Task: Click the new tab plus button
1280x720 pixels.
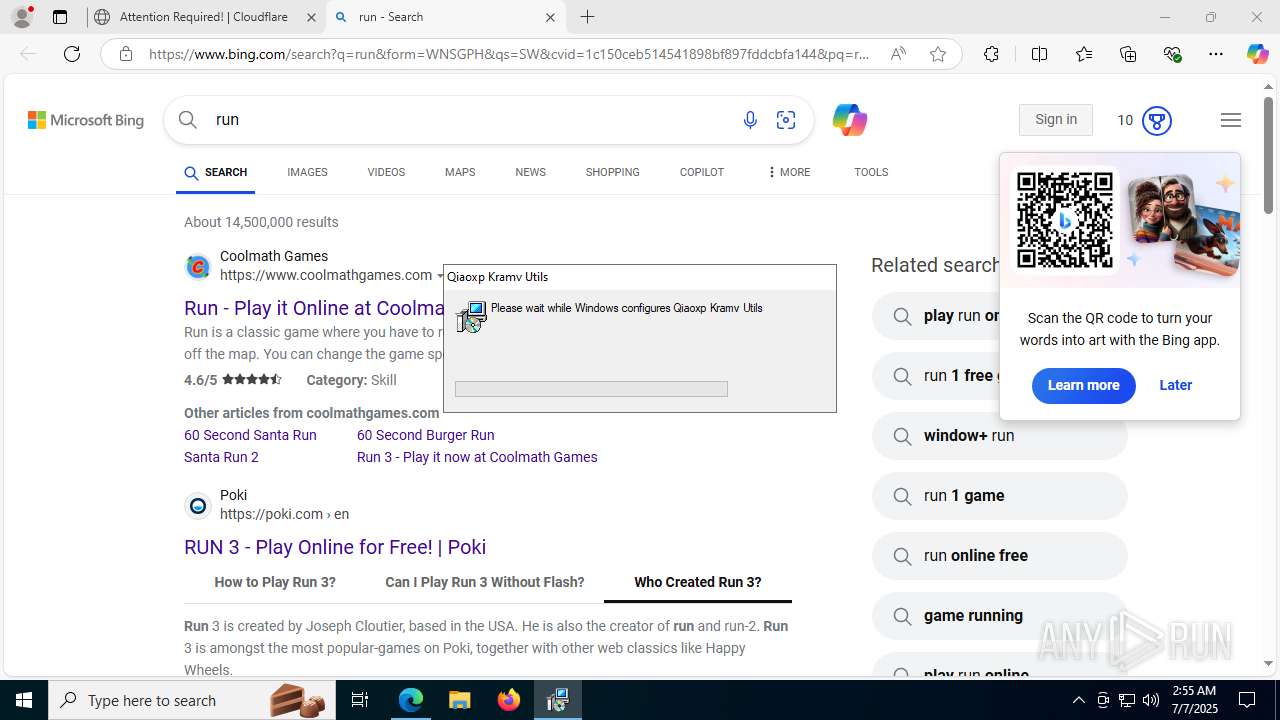Action: pyautogui.click(x=588, y=17)
